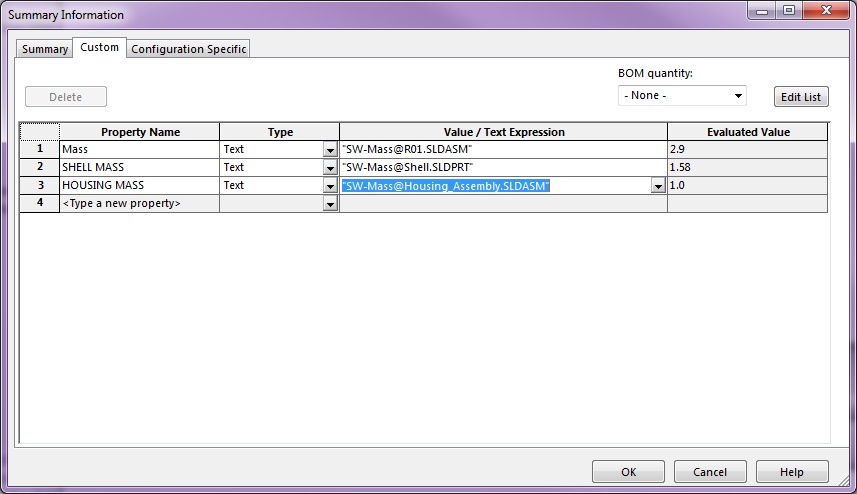Select row header number 4
The image size is (857, 494).
click(x=39, y=203)
